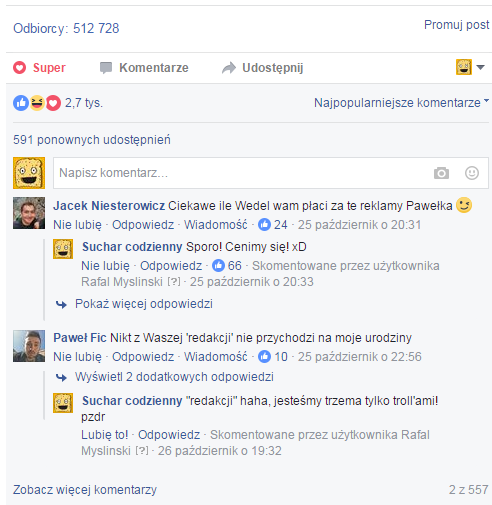492x505 pixels.
Task: Expand Wyświetl 2 dodatkowych odpowiedzi
Action: (165, 377)
